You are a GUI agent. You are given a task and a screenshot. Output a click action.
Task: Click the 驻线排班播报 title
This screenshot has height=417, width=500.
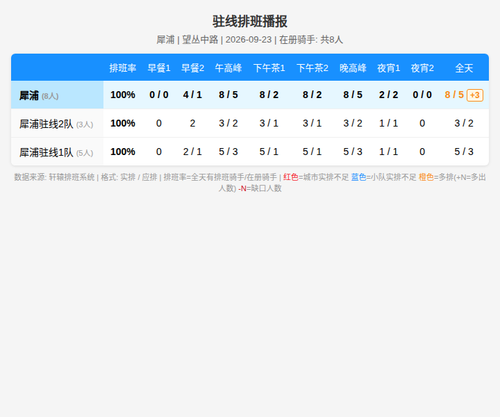pos(250,22)
